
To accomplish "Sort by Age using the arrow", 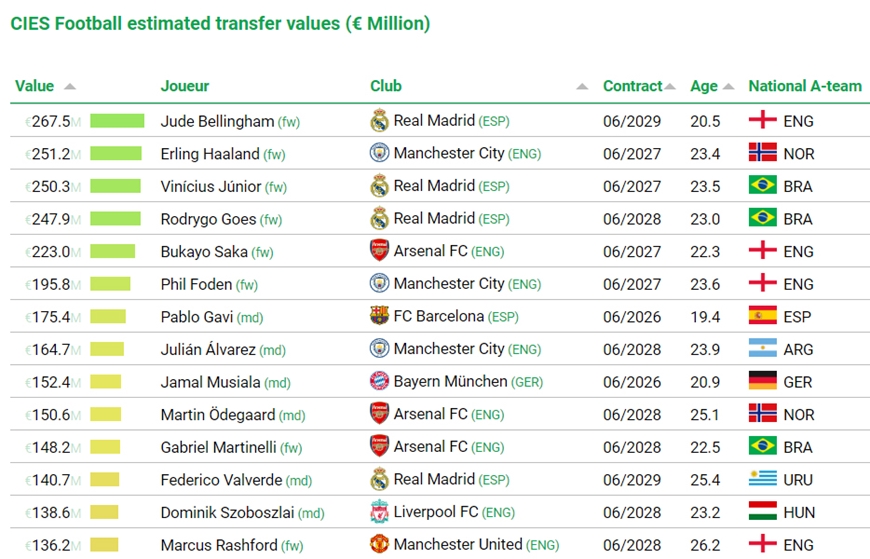I will [729, 87].
